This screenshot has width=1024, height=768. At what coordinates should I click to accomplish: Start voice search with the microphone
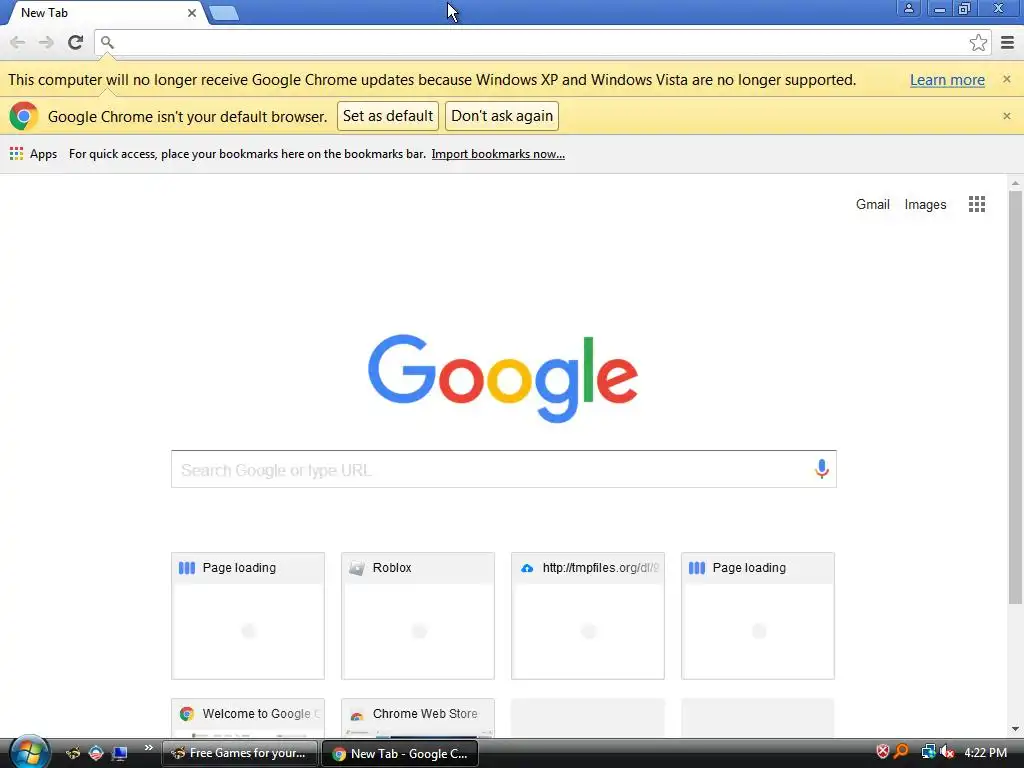coord(822,469)
